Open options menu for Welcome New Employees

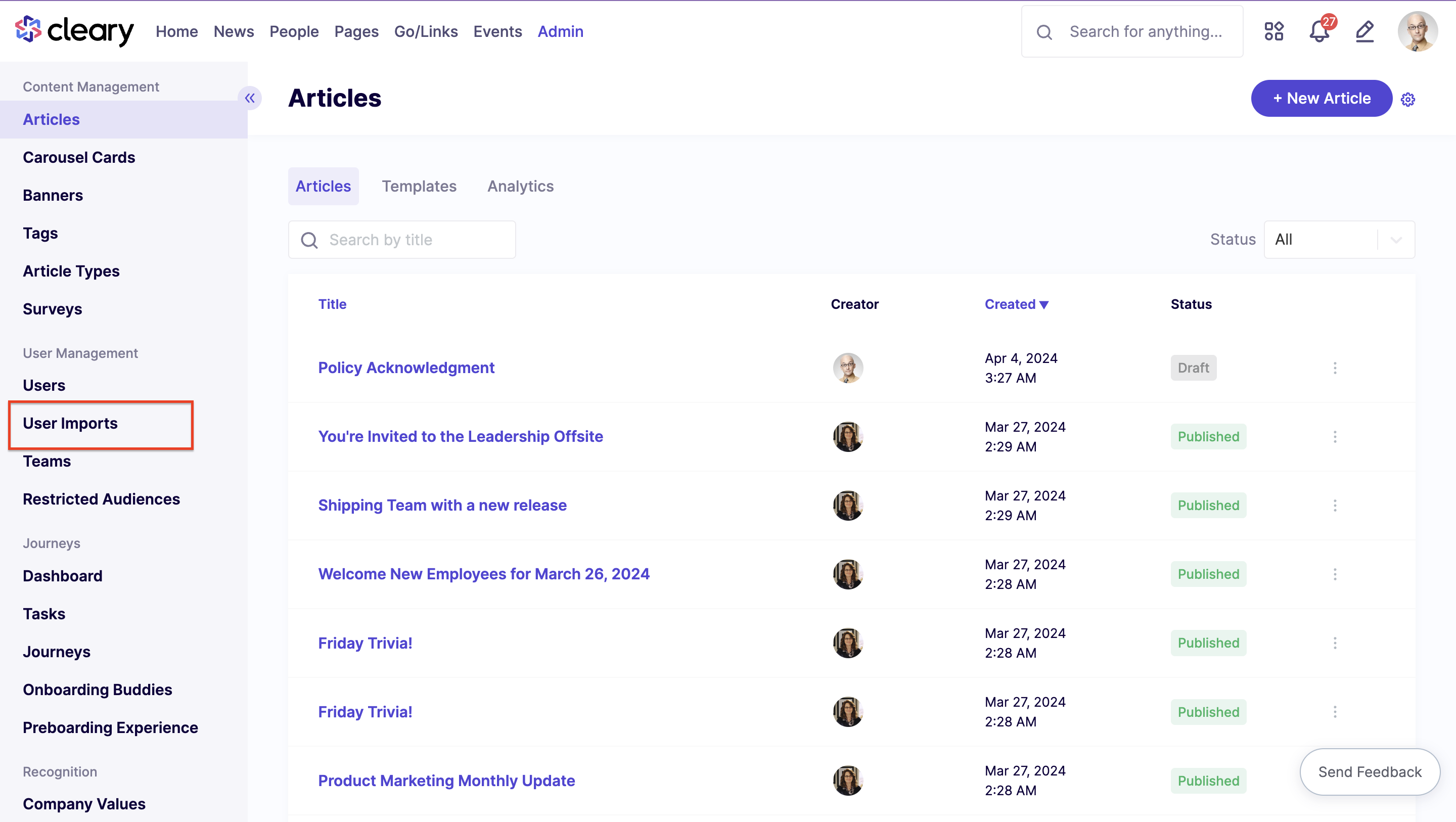pos(1335,574)
